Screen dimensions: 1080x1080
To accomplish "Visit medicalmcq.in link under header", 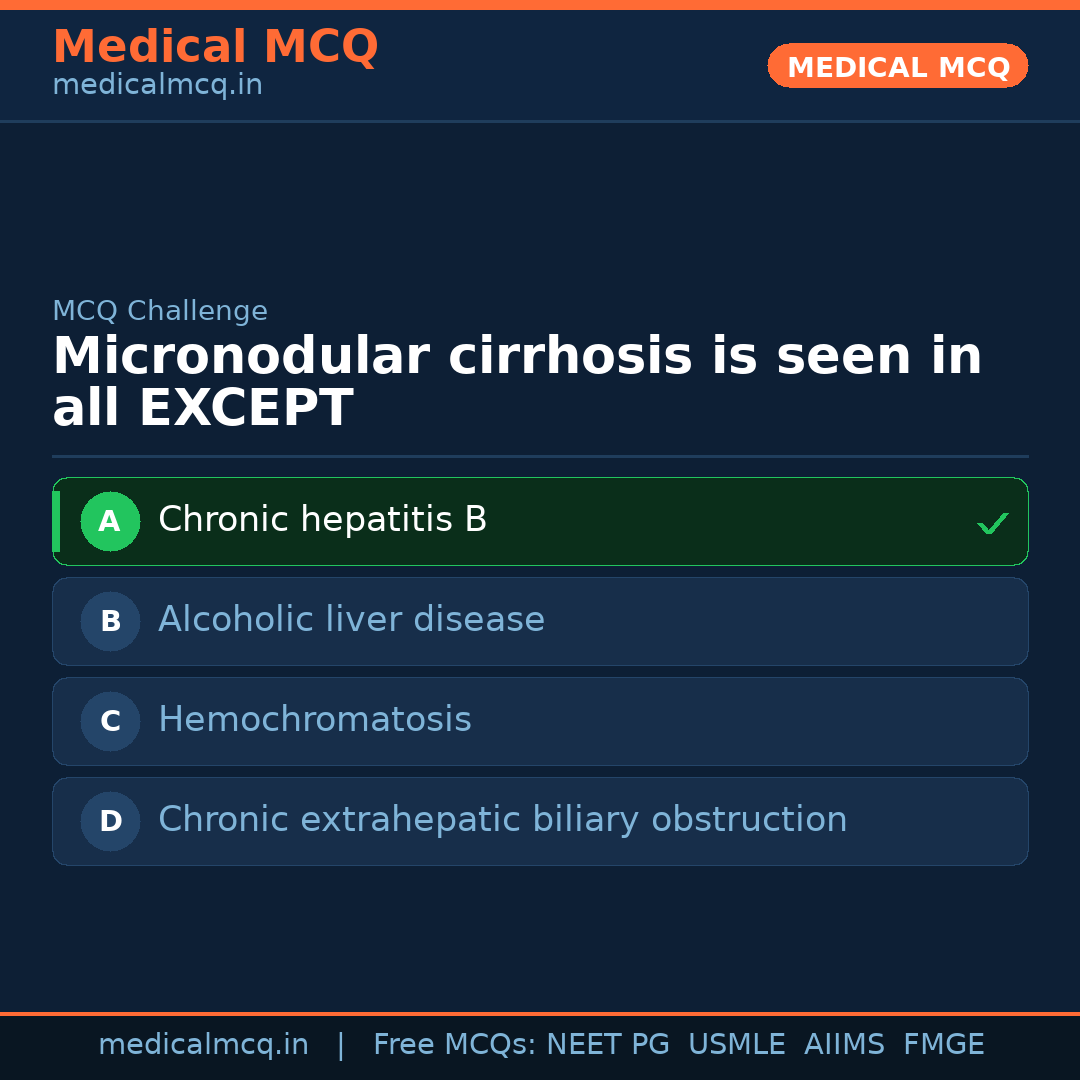I will coord(157,86).
